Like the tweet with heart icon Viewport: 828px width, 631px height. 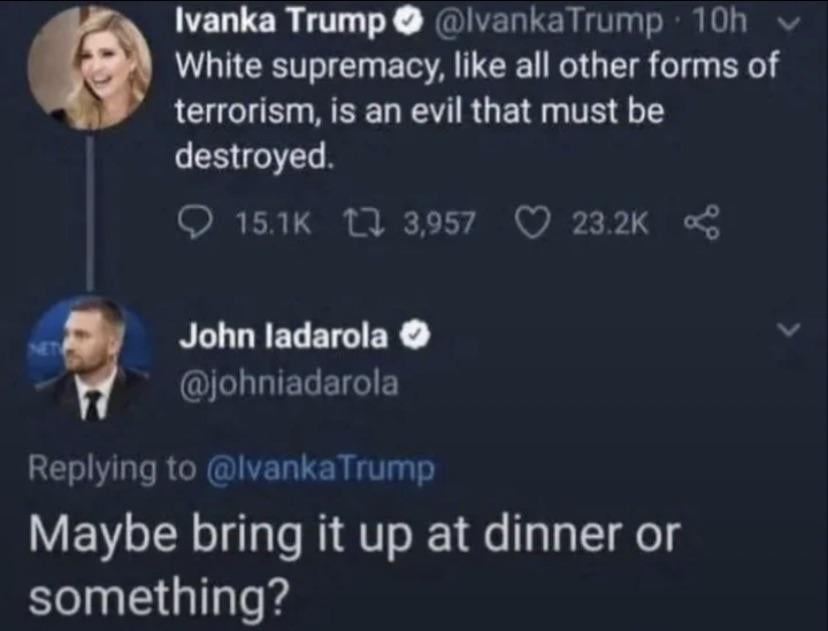[x=532, y=224]
